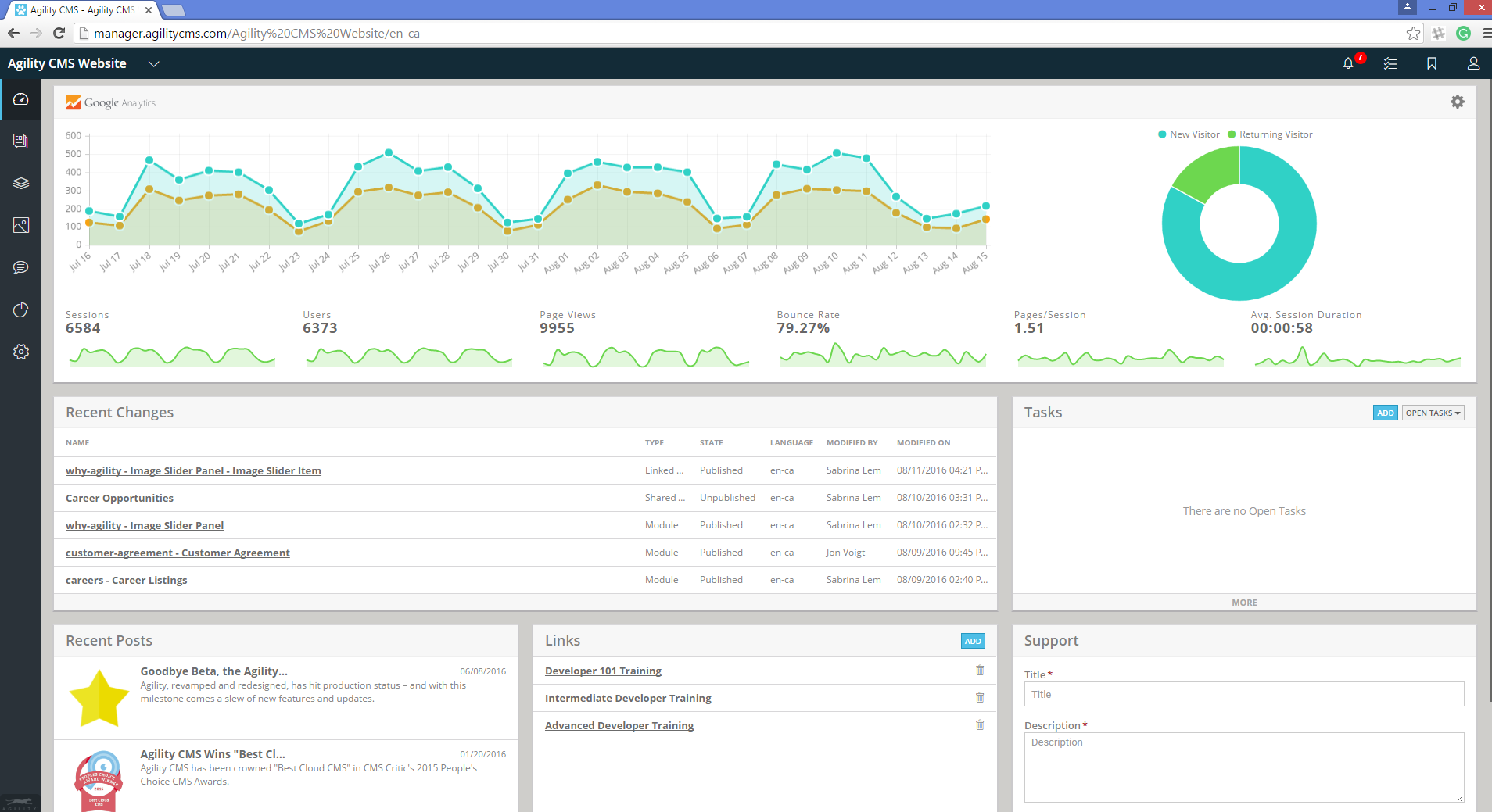Click the Google Analytics logo
This screenshot has width=1492, height=812.
click(110, 102)
